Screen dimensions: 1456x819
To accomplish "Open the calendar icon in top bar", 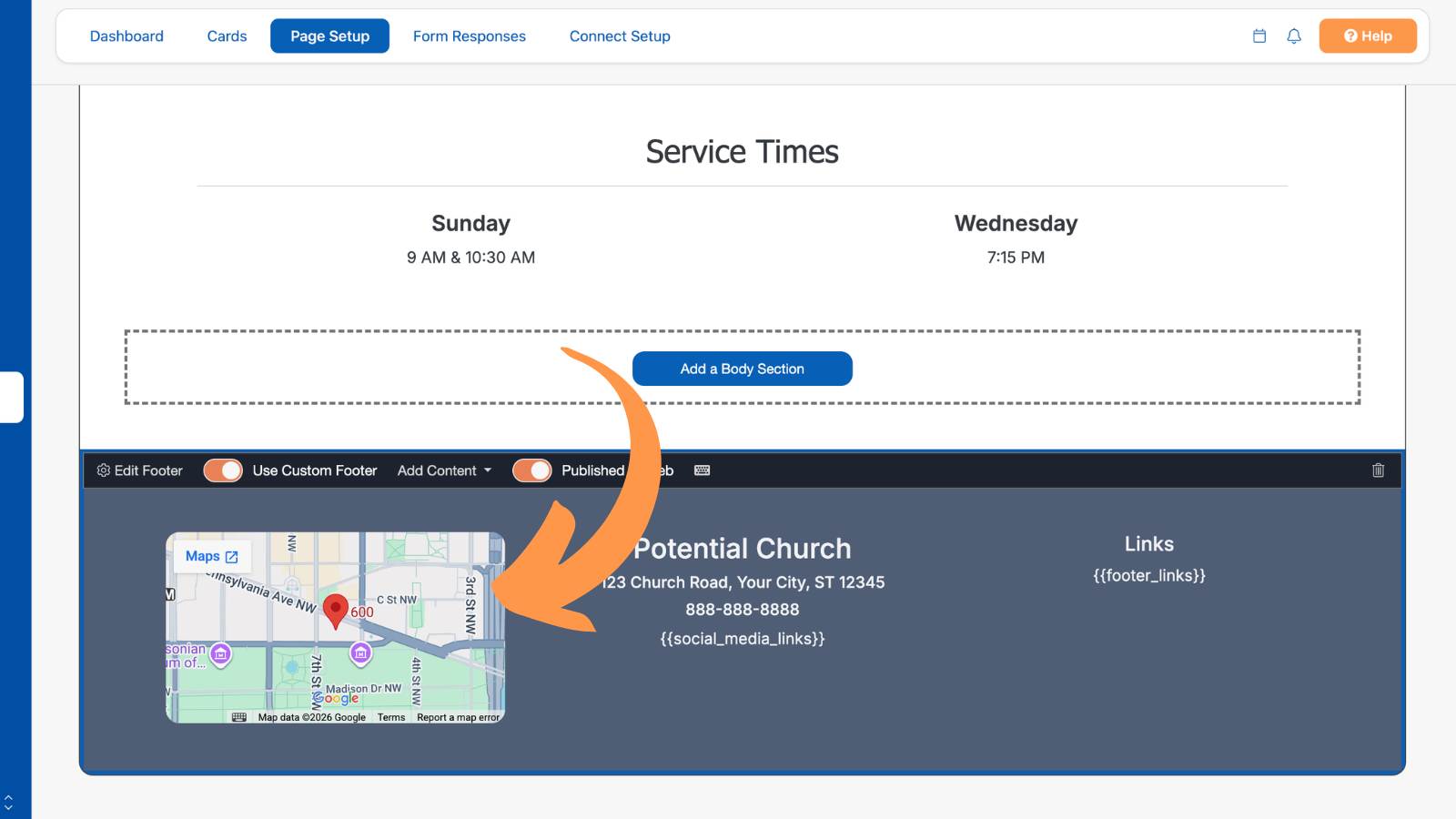I will click(x=1259, y=36).
